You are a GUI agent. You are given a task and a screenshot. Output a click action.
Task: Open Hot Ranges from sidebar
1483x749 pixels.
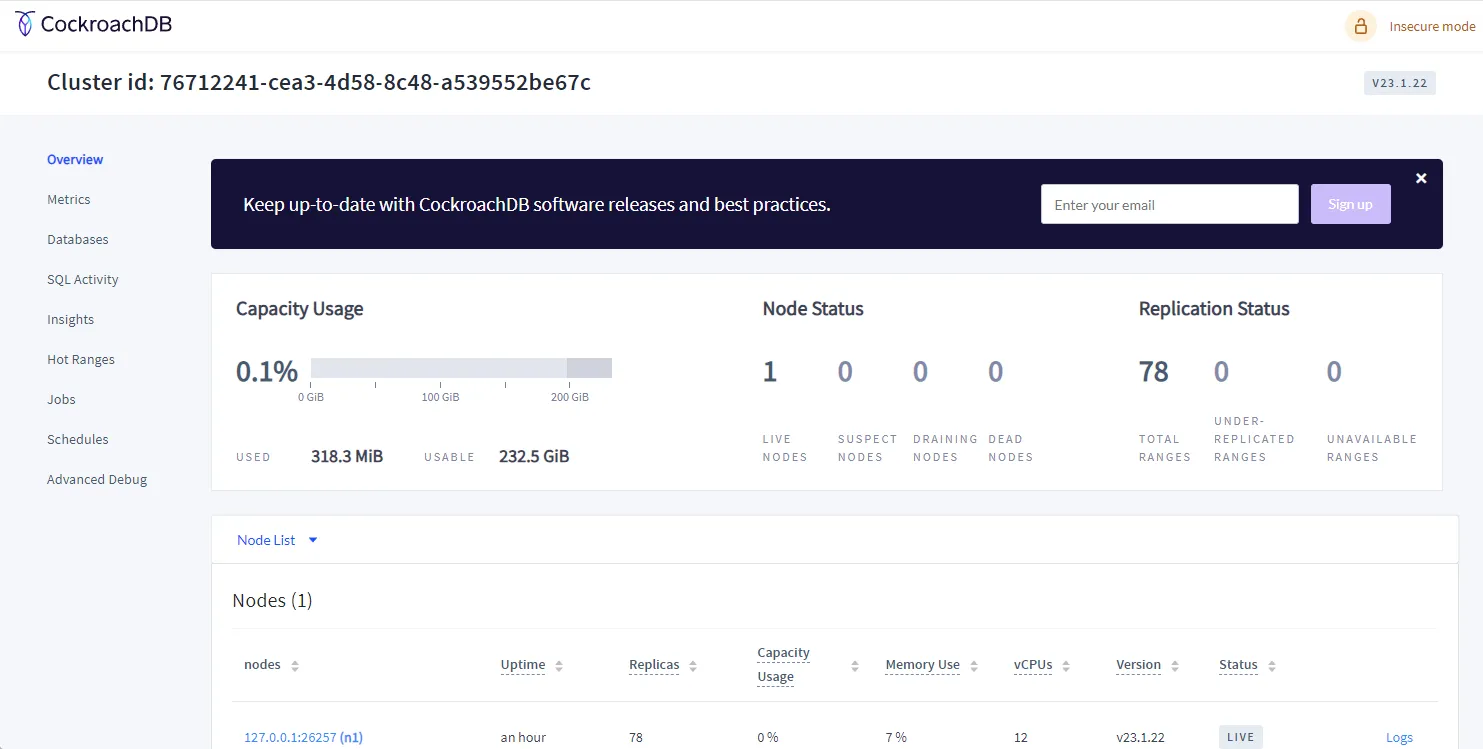tap(81, 360)
